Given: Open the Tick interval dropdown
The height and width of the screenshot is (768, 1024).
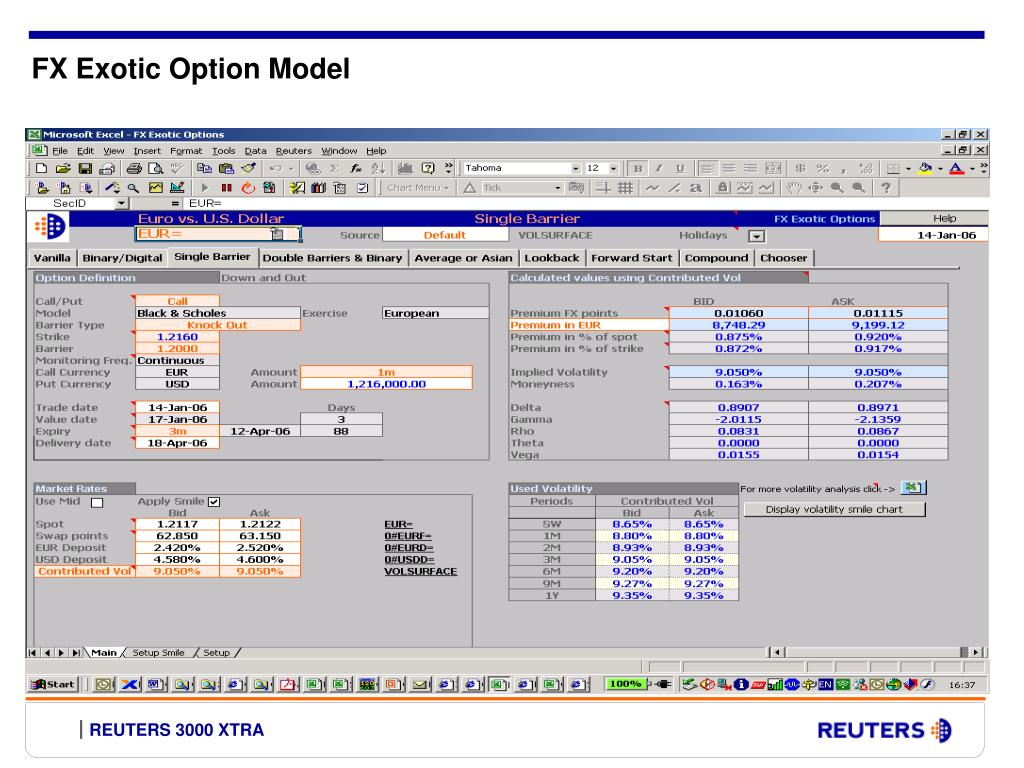Looking at the screenshot, I should (557, 188).
